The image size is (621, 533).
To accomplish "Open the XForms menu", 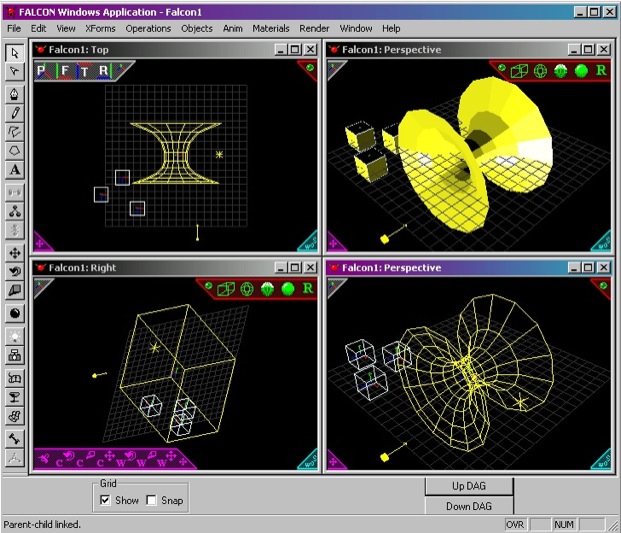I will tap(100, 29).
